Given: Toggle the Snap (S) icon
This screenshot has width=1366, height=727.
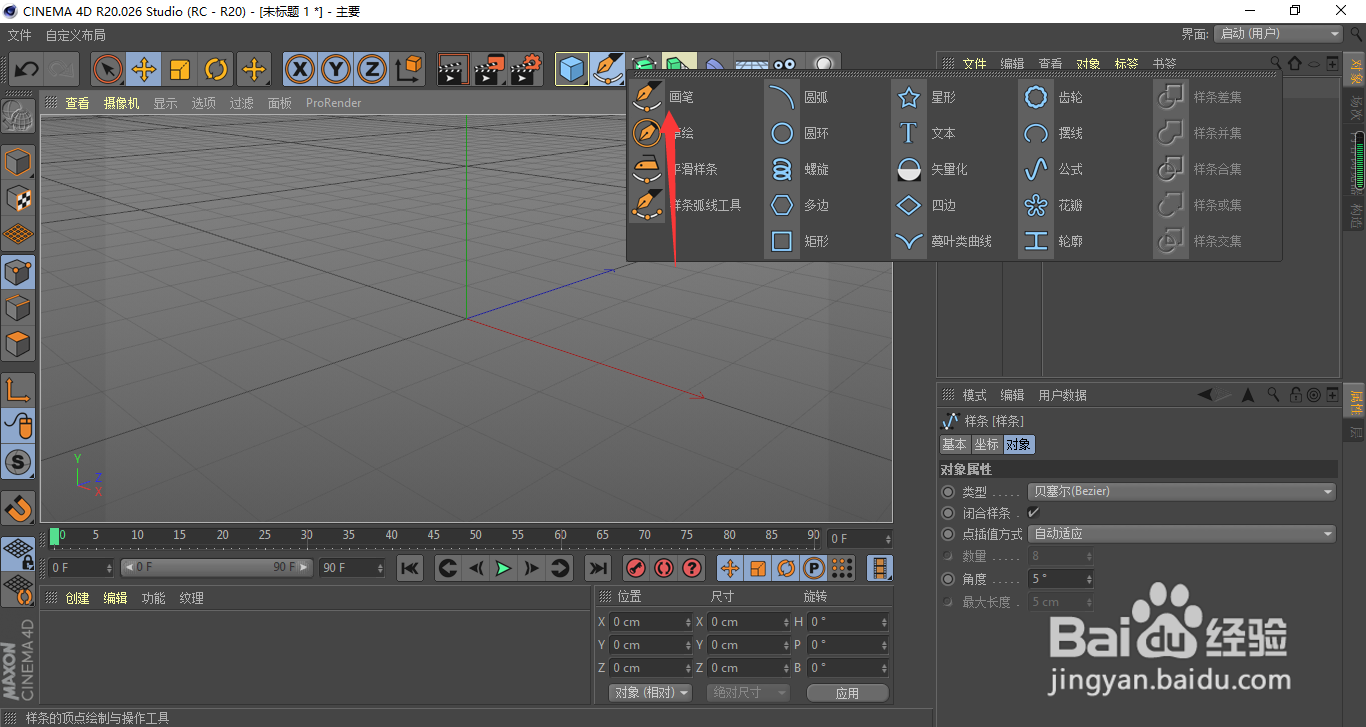Looking at the screenshot, I should point(18,462).
